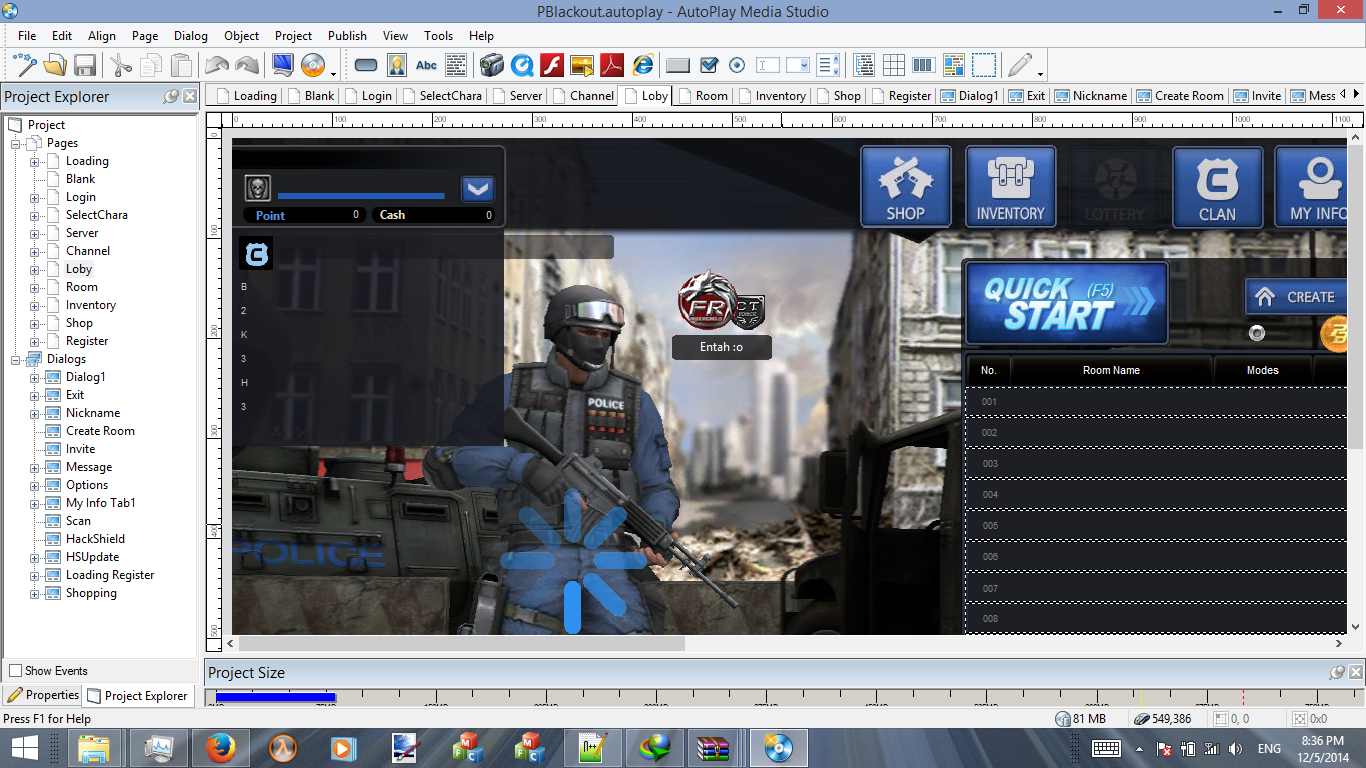Click the Open Project folder icon

pos(55,66)
